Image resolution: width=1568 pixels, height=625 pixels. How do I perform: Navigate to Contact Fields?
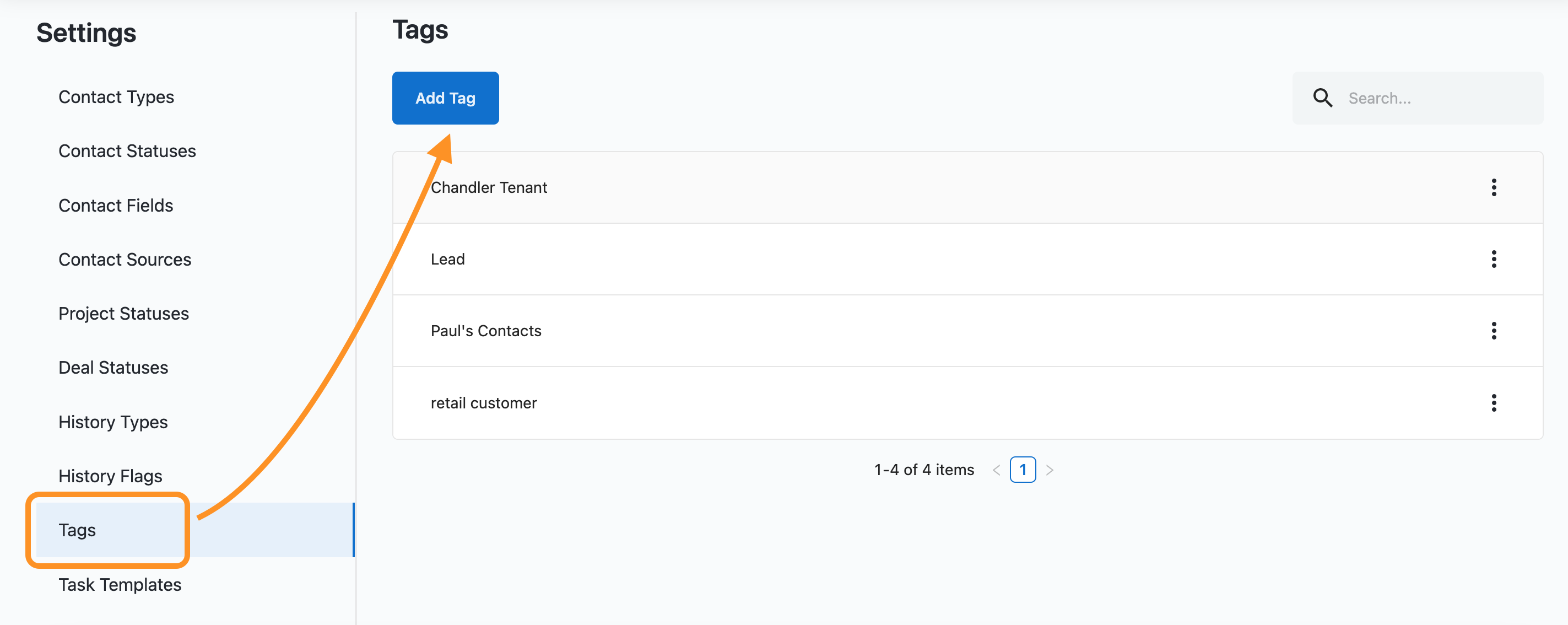pos(116,205)
